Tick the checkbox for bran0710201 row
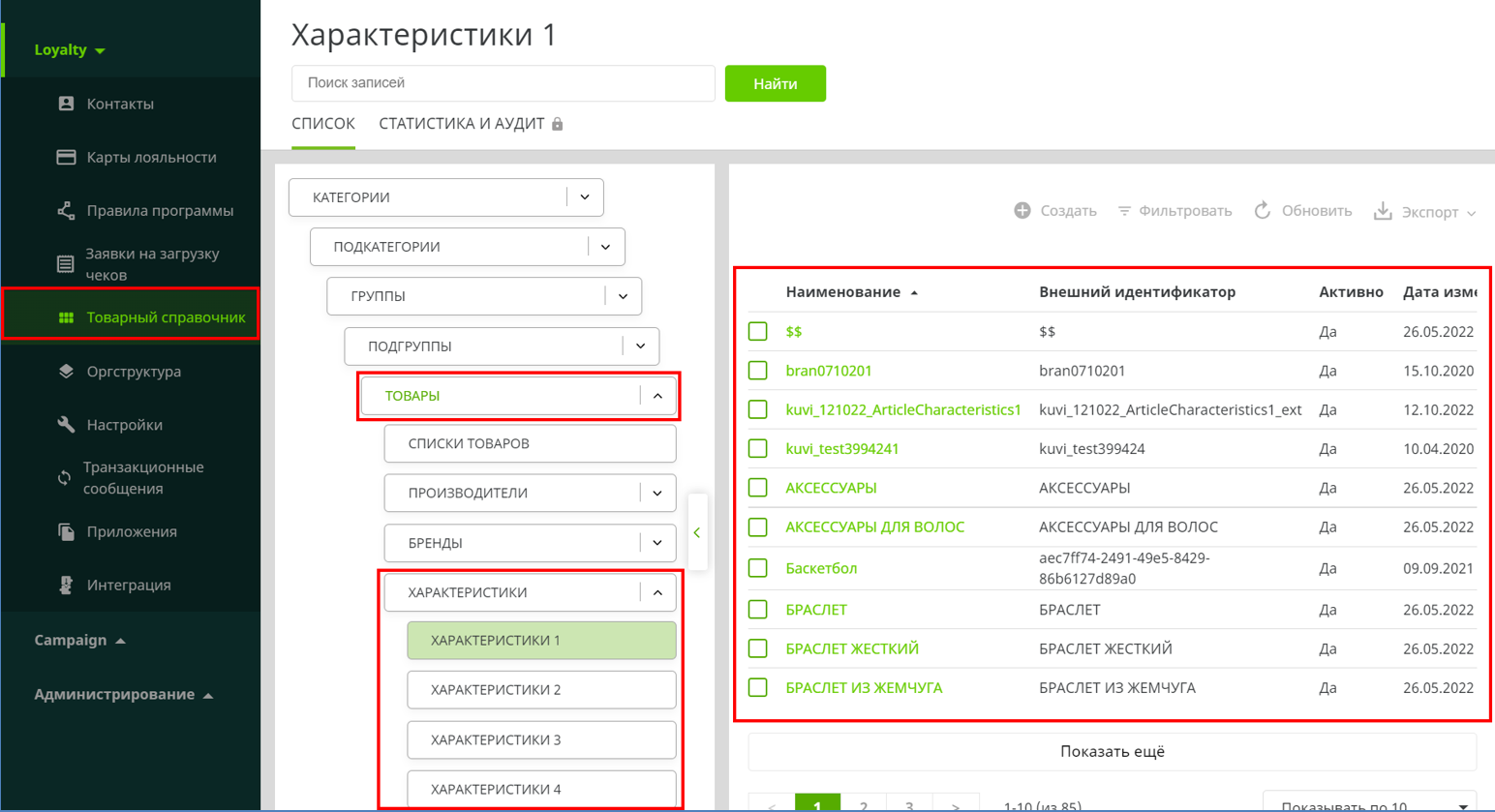 (758, 371)
